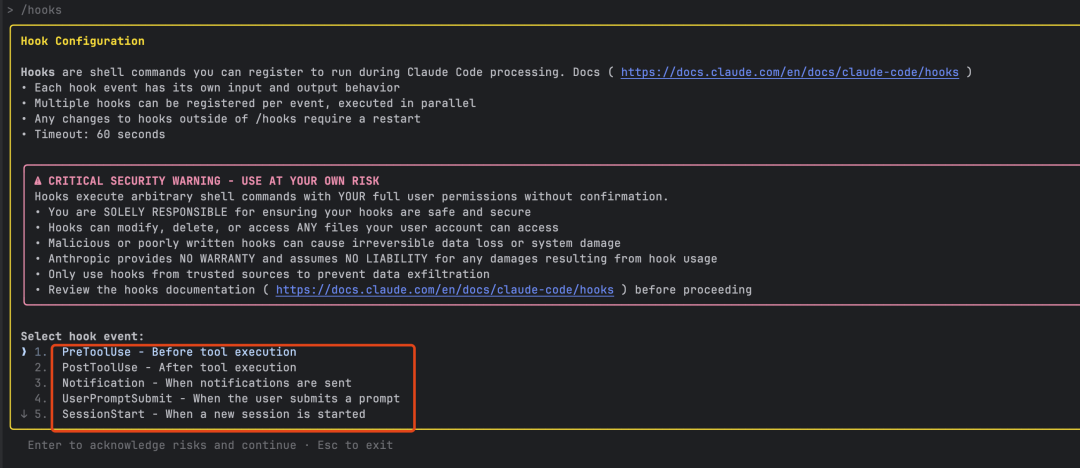
Task: Open the hooks docs link in header
Action: coord(790,72)
